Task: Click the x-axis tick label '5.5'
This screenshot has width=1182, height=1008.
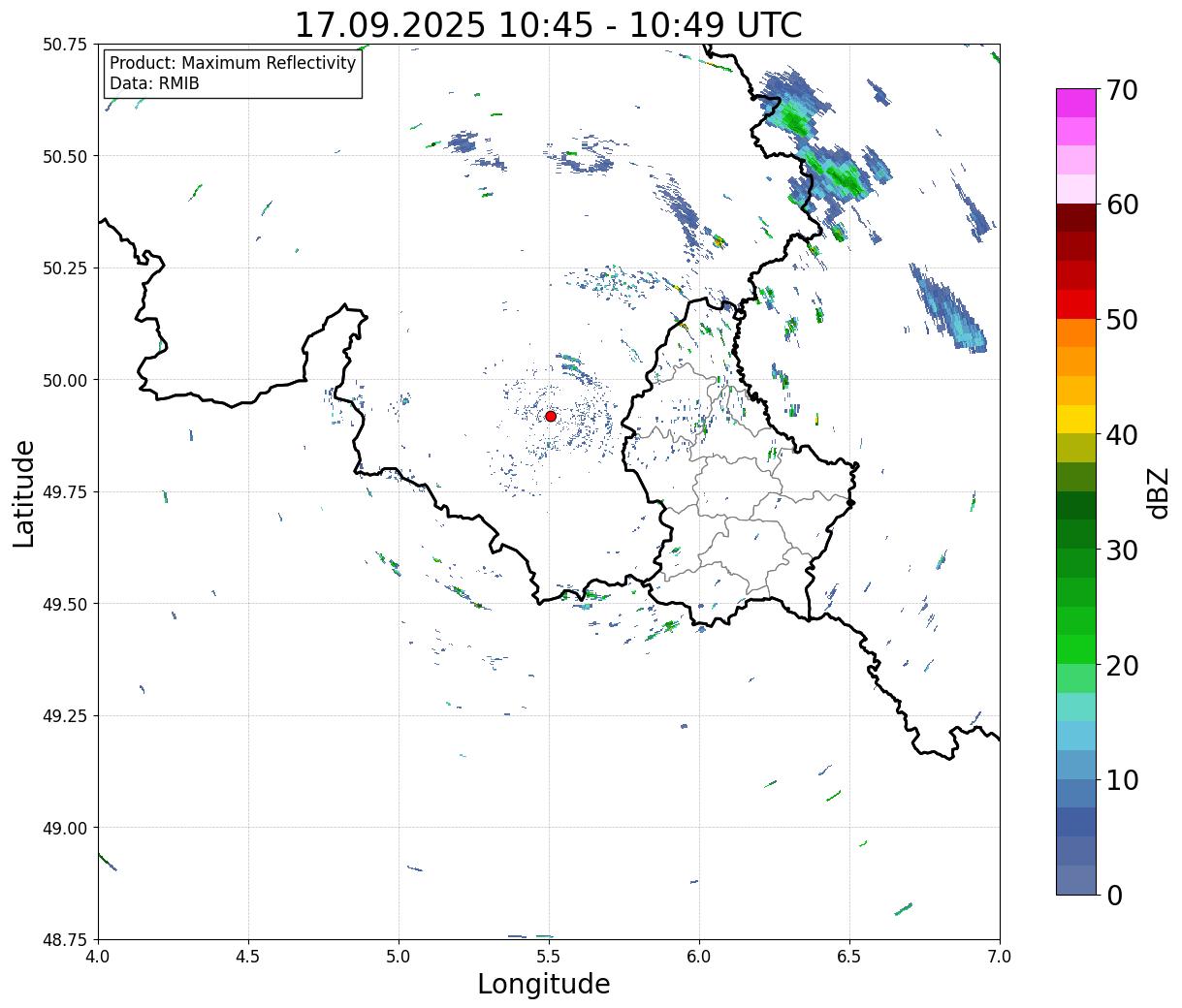Action: (x=549, y=956)
